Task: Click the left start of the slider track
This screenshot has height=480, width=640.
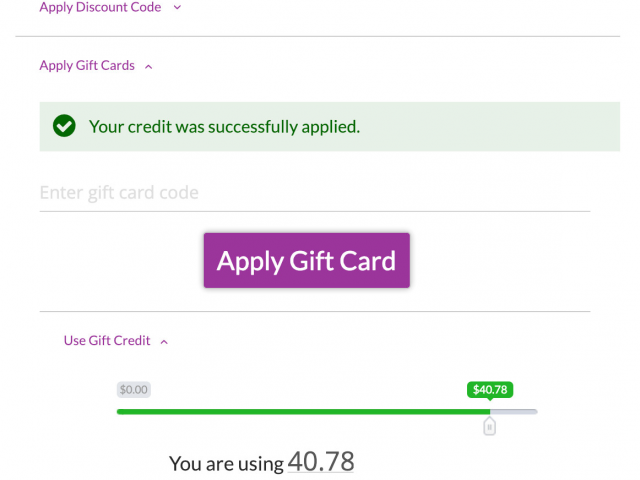Action: pyautogui.click(x=120, y=411)
